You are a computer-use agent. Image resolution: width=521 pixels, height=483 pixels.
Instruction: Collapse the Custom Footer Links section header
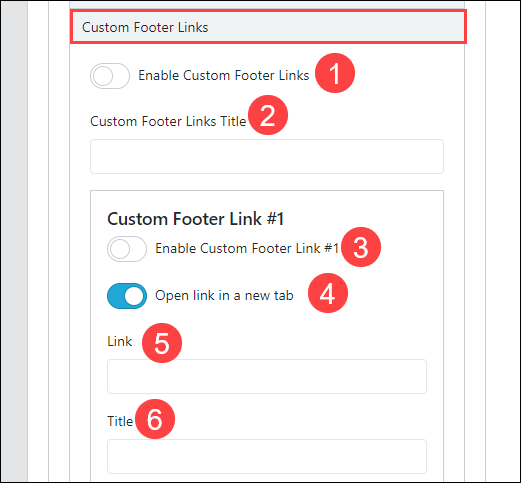(268, 27)
